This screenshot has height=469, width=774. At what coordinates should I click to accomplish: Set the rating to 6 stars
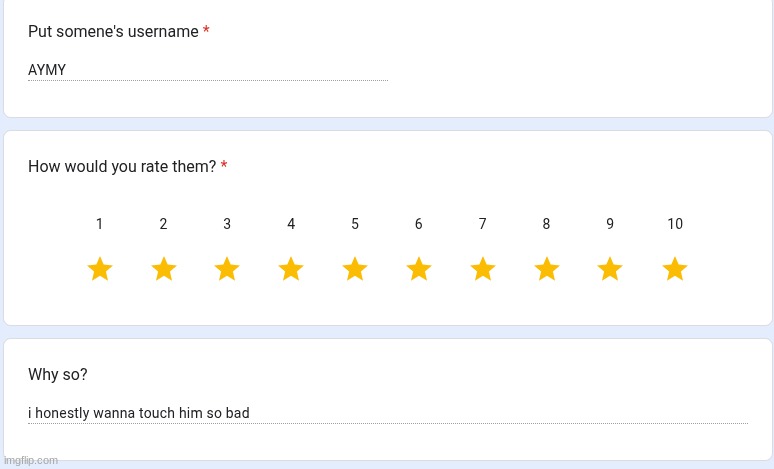[x=419, y=269]
